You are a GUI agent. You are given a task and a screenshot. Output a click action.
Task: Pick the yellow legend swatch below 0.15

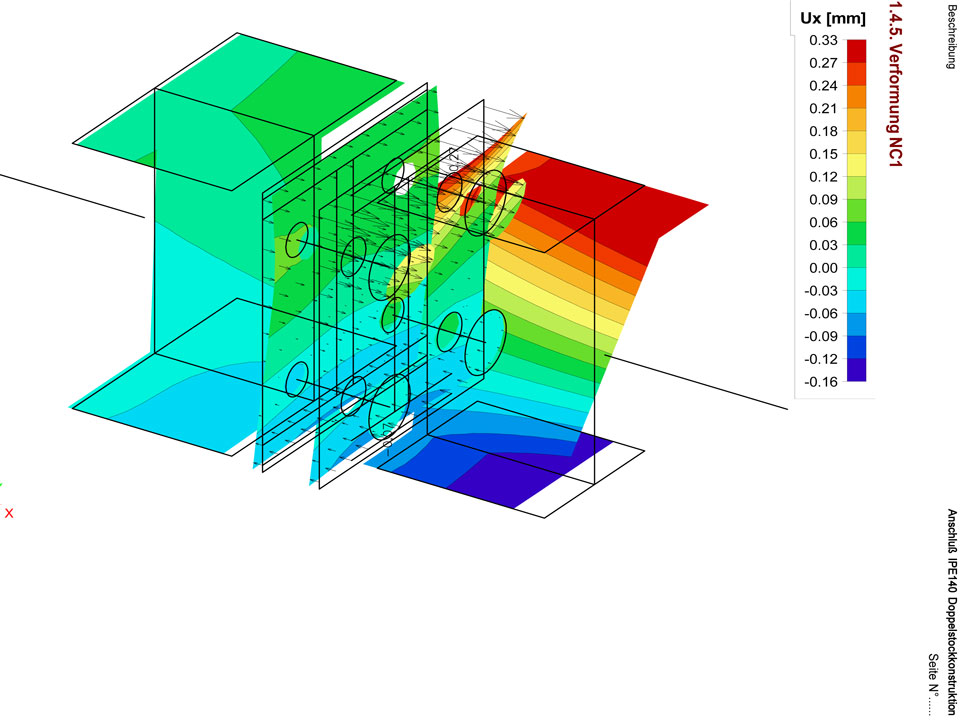[x=856, y=165]
